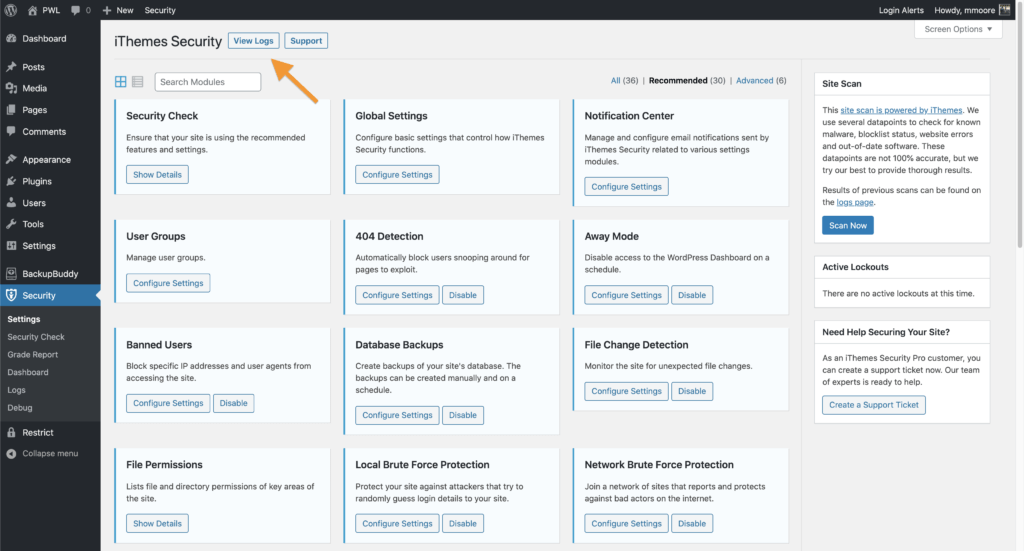
Task: Open the WordPress logo menu
Action: [11, 10]
